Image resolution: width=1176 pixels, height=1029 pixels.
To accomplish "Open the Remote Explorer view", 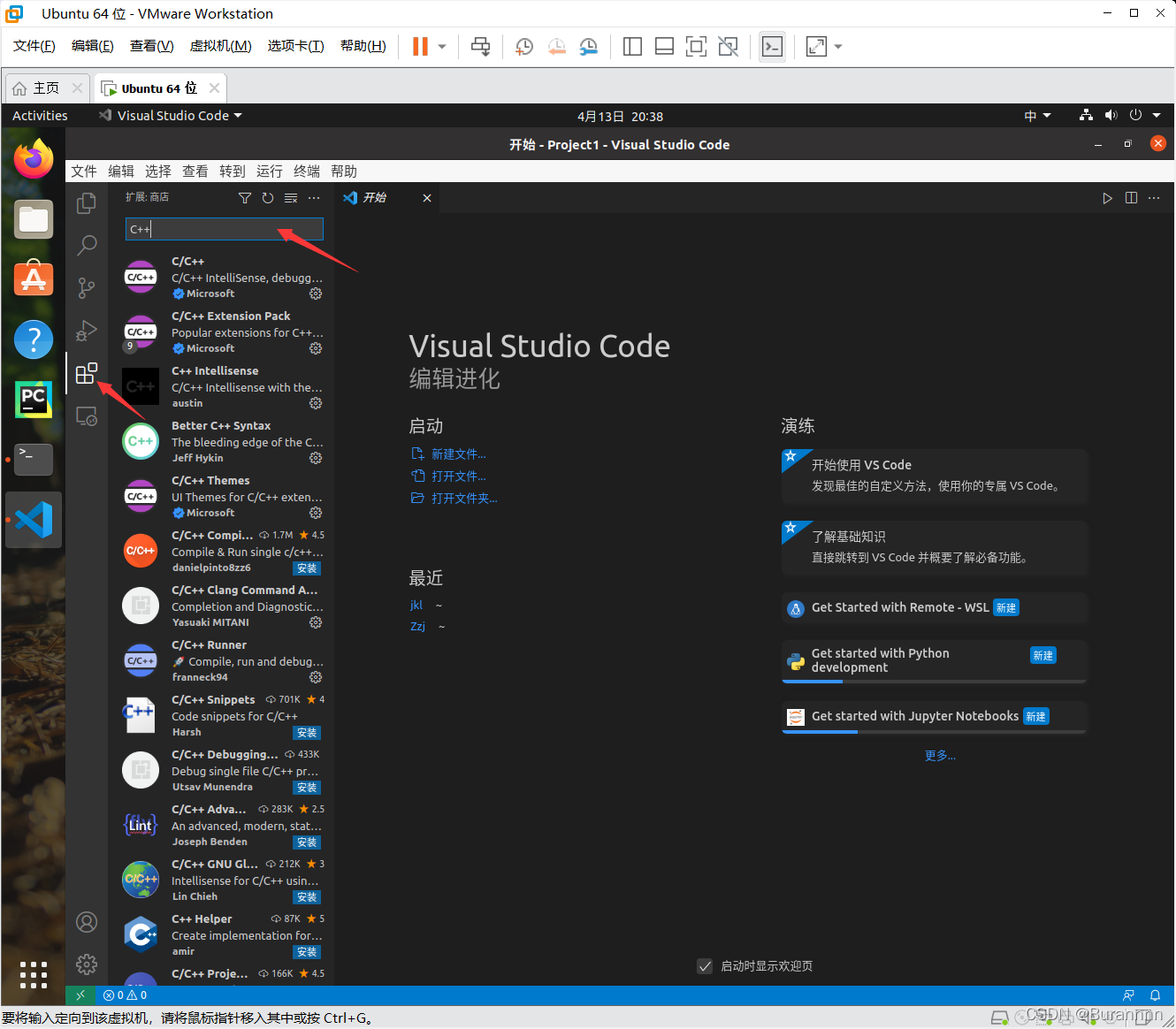I will 87,415.
